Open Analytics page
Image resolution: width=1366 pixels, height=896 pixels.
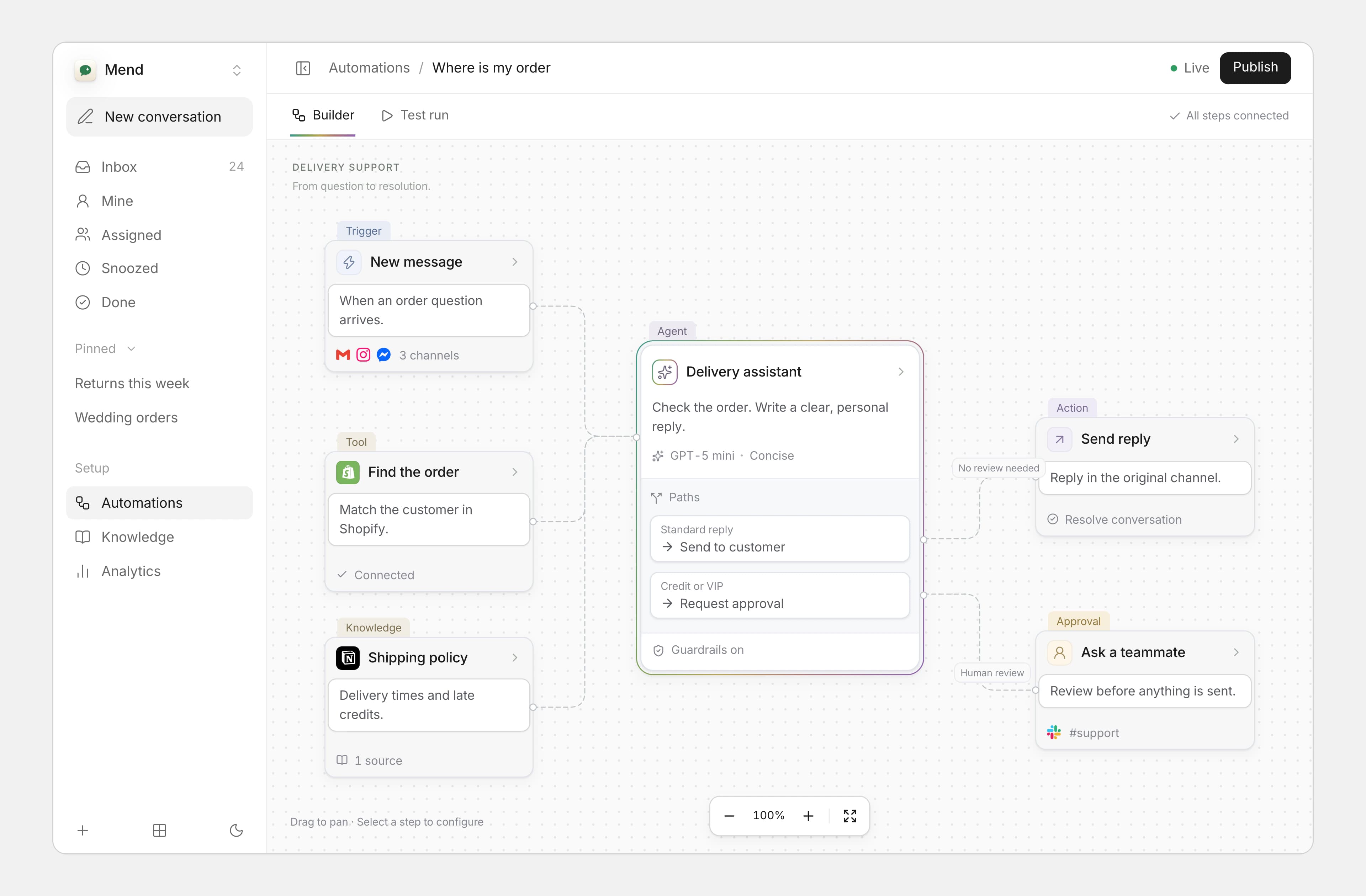(159, 571)
